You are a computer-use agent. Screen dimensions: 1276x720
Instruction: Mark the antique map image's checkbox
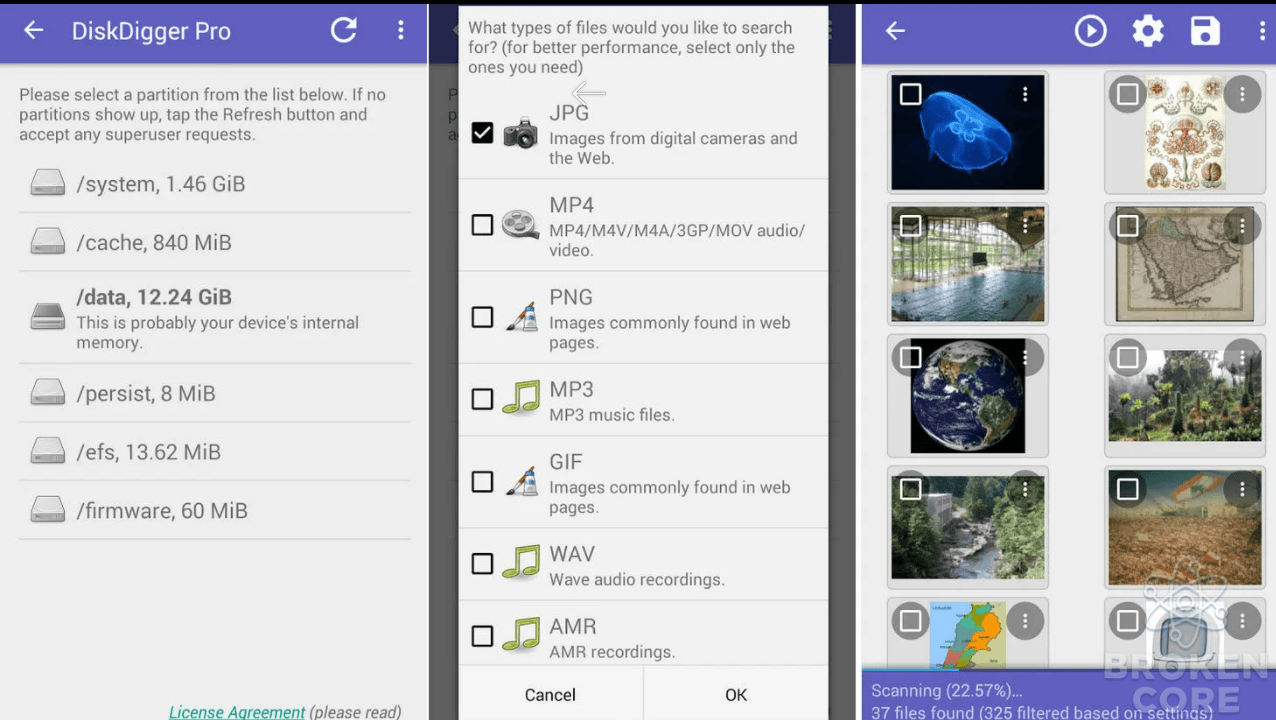coord(1127,226)
